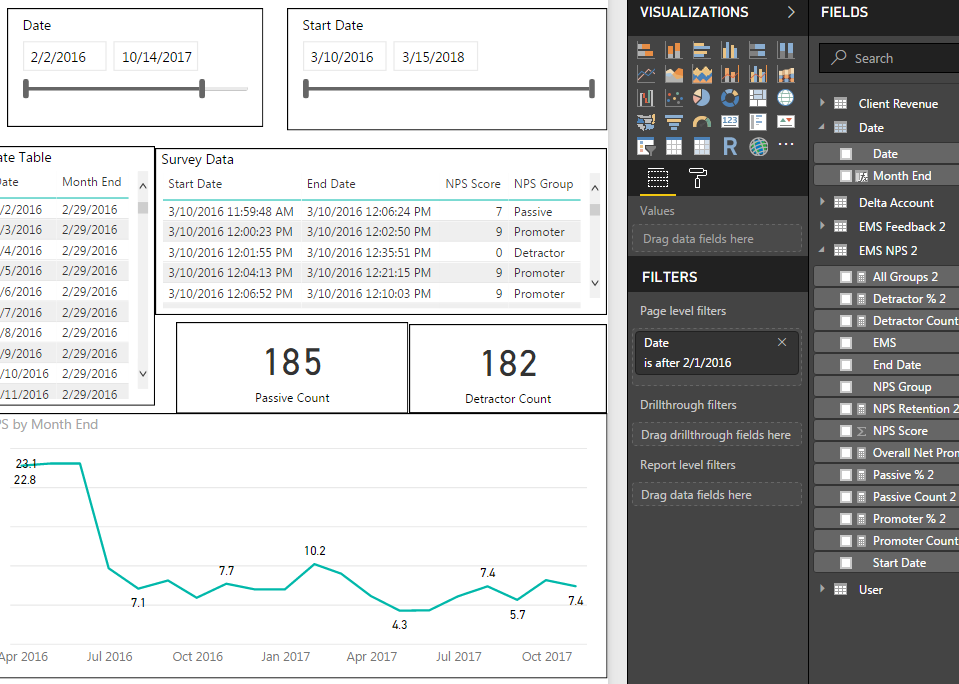The image size is (959, 684).
Task: Expand the Delta Account table
Action: [823, 202]
